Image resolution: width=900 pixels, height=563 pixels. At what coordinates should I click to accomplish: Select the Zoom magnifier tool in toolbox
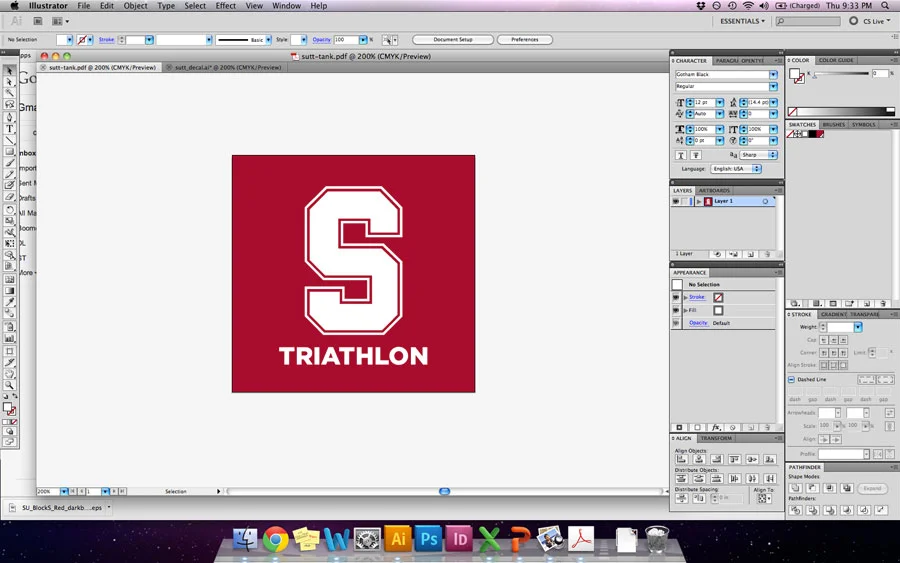coord(9,385)
